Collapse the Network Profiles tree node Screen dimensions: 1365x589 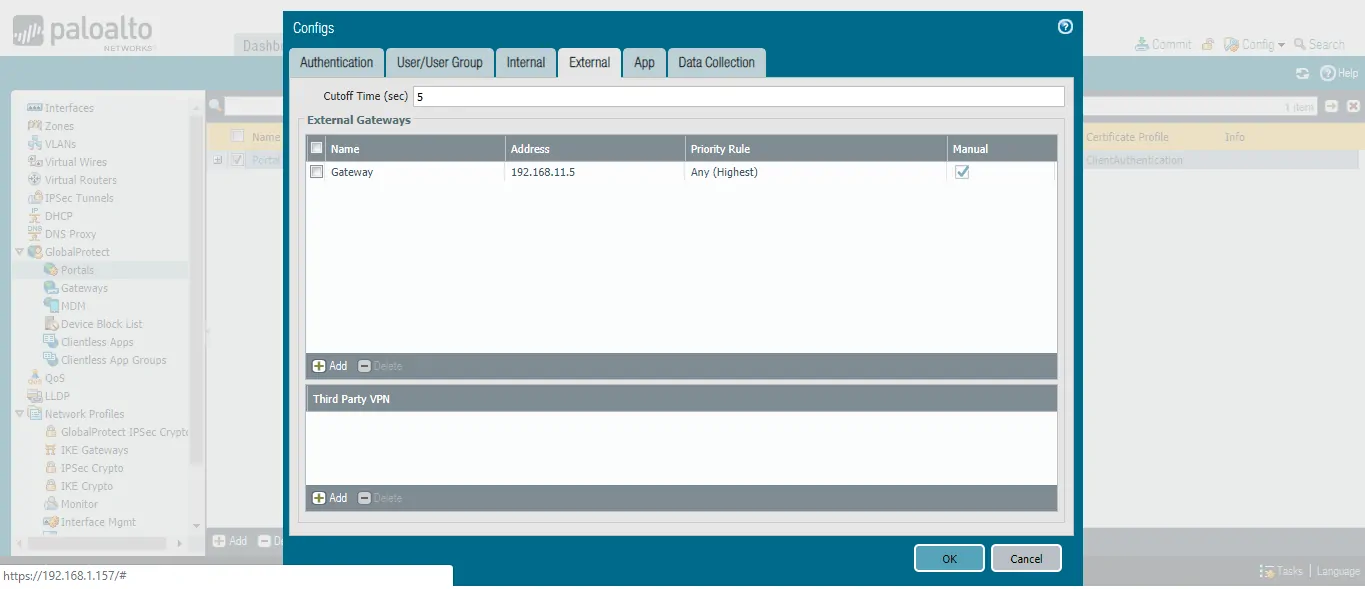click(x=19, y=414)
